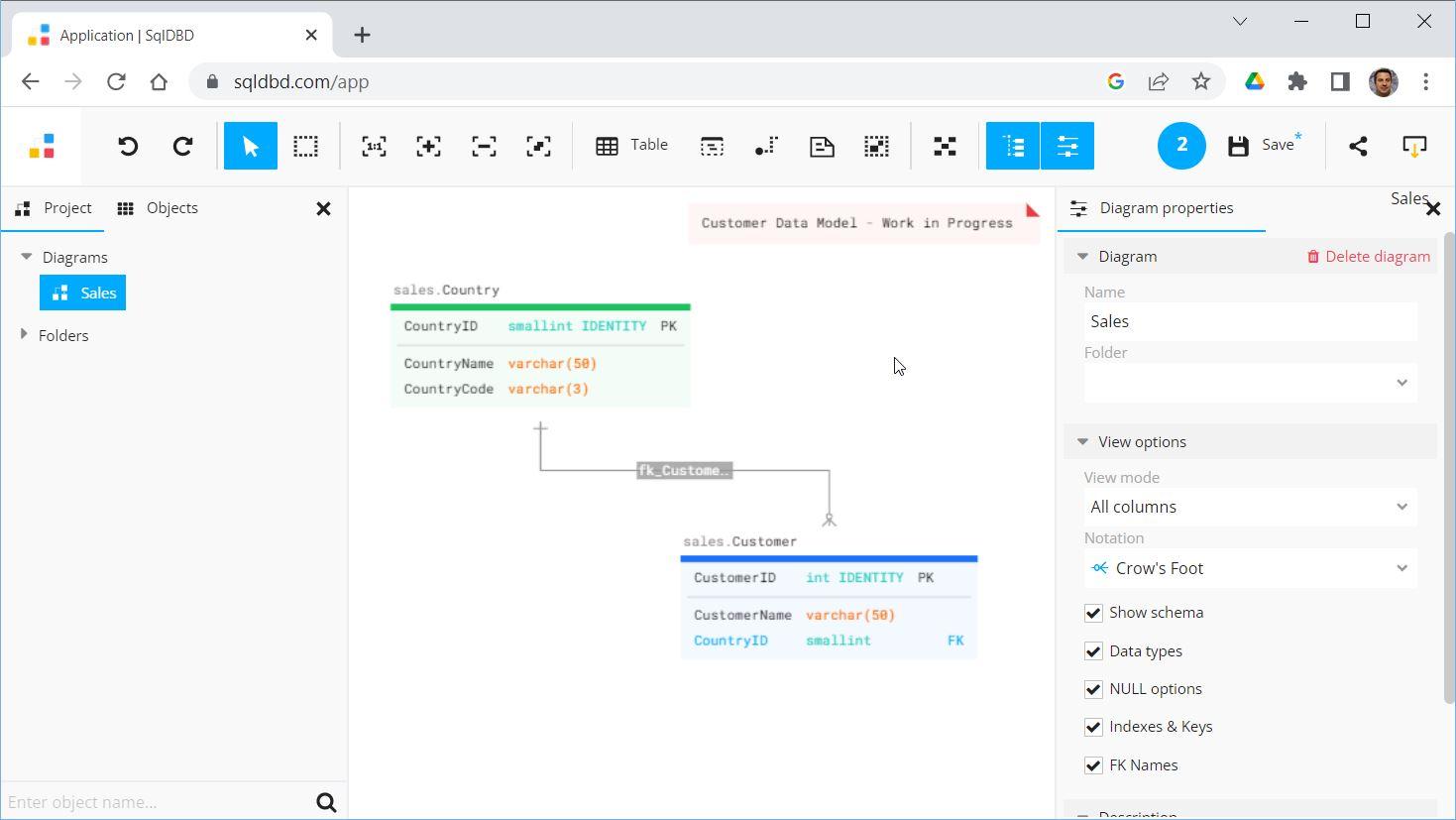Uncheck NULL options
Screen dimensions: 1456x820
[x=1093, y=689]
